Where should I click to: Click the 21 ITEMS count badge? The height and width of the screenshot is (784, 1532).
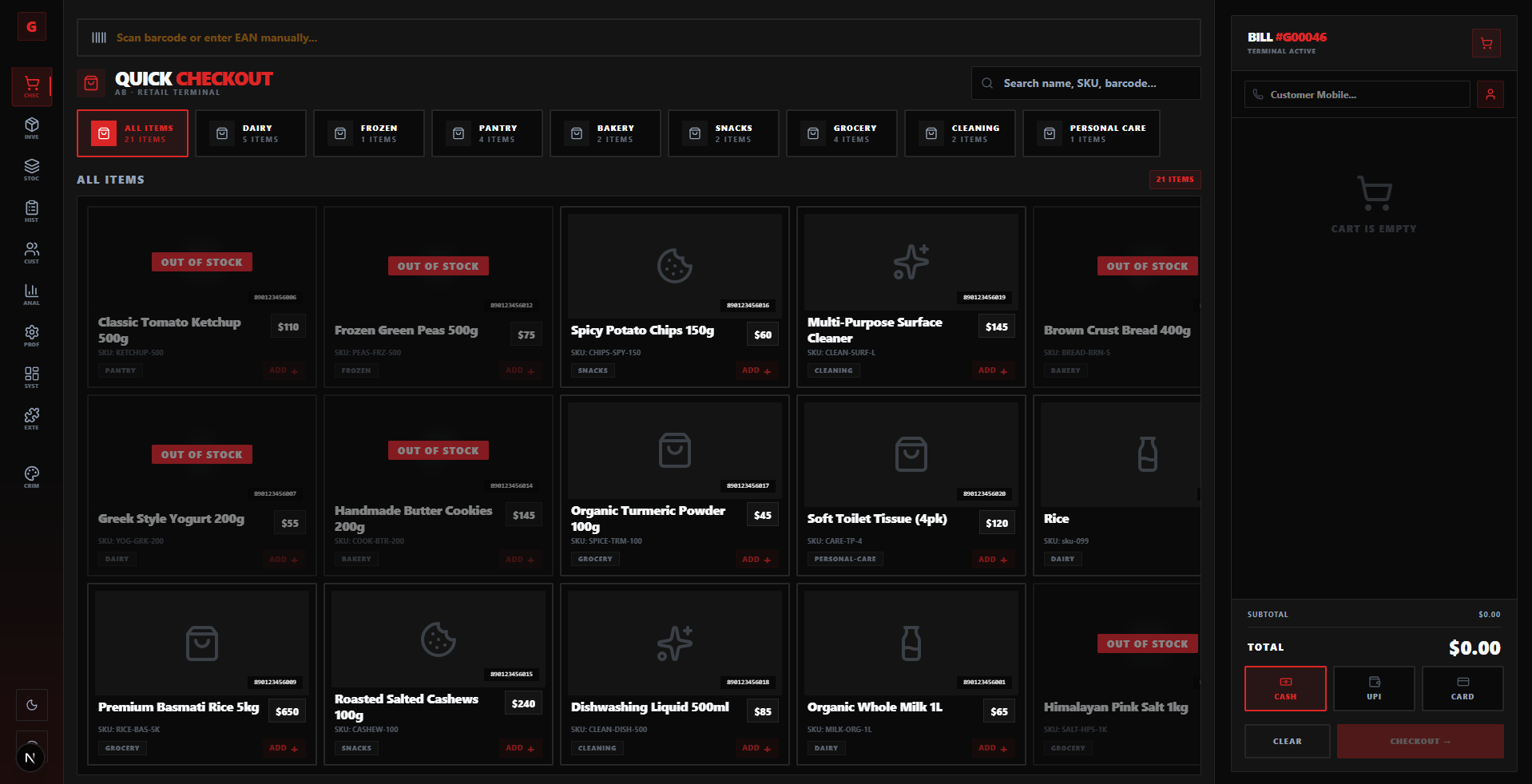point(1175,180)
